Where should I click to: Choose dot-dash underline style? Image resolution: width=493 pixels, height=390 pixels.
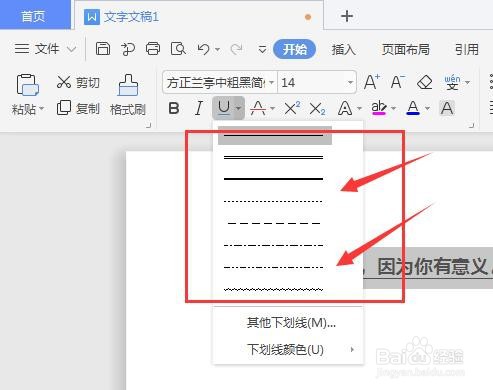pyautogui.click(x=273, y=245)
